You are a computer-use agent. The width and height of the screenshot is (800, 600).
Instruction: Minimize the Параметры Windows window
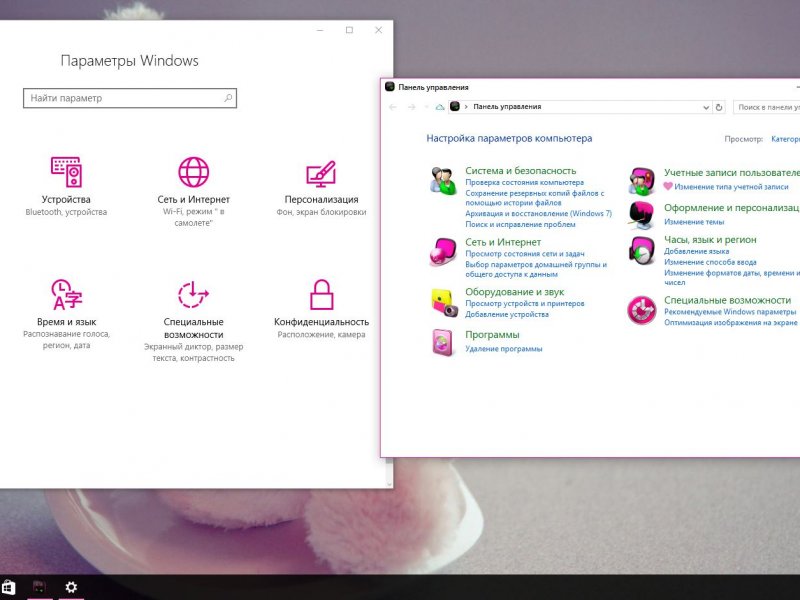click(x=320, y=30)
